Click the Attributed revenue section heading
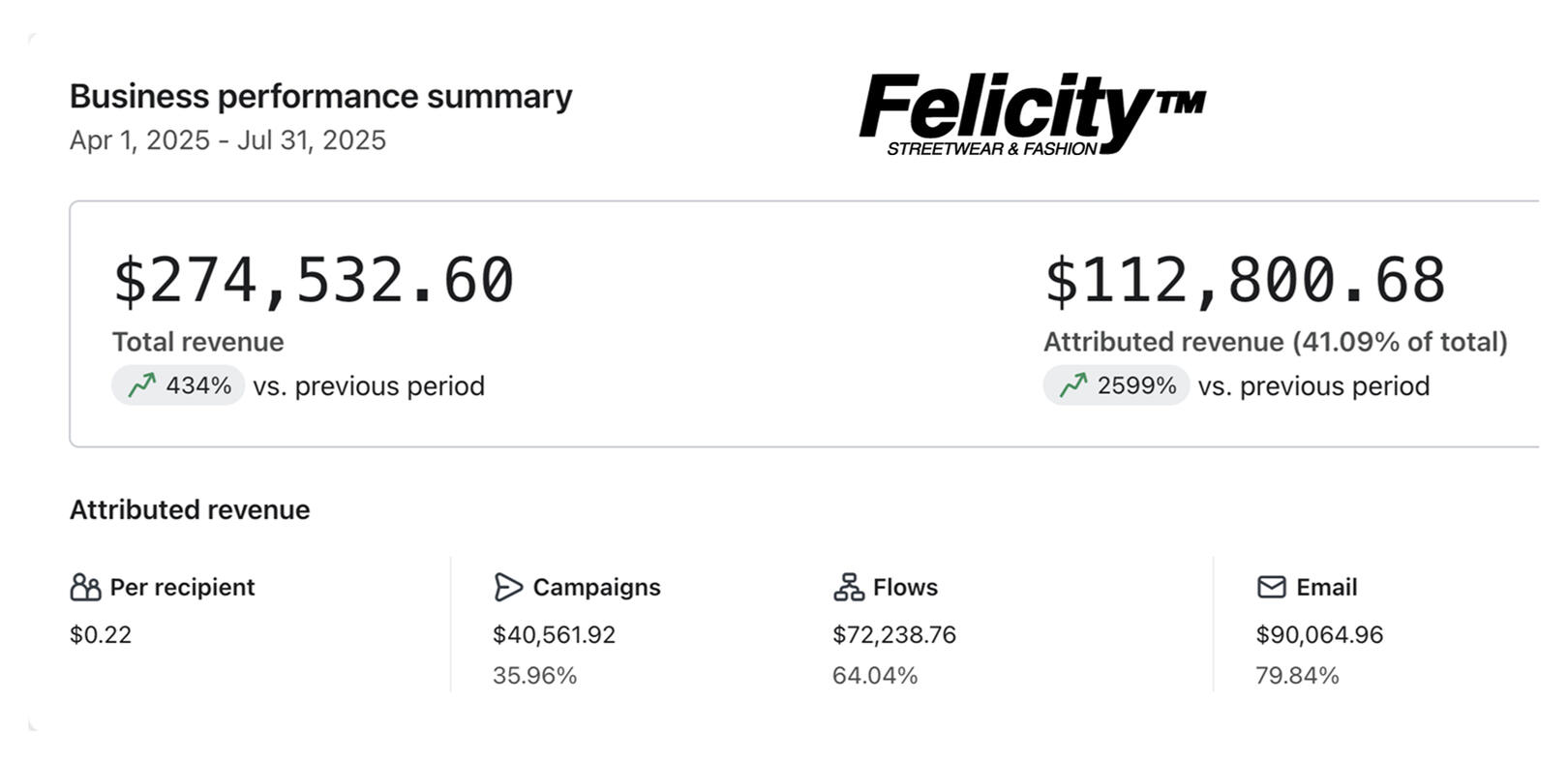 (190, 509)
